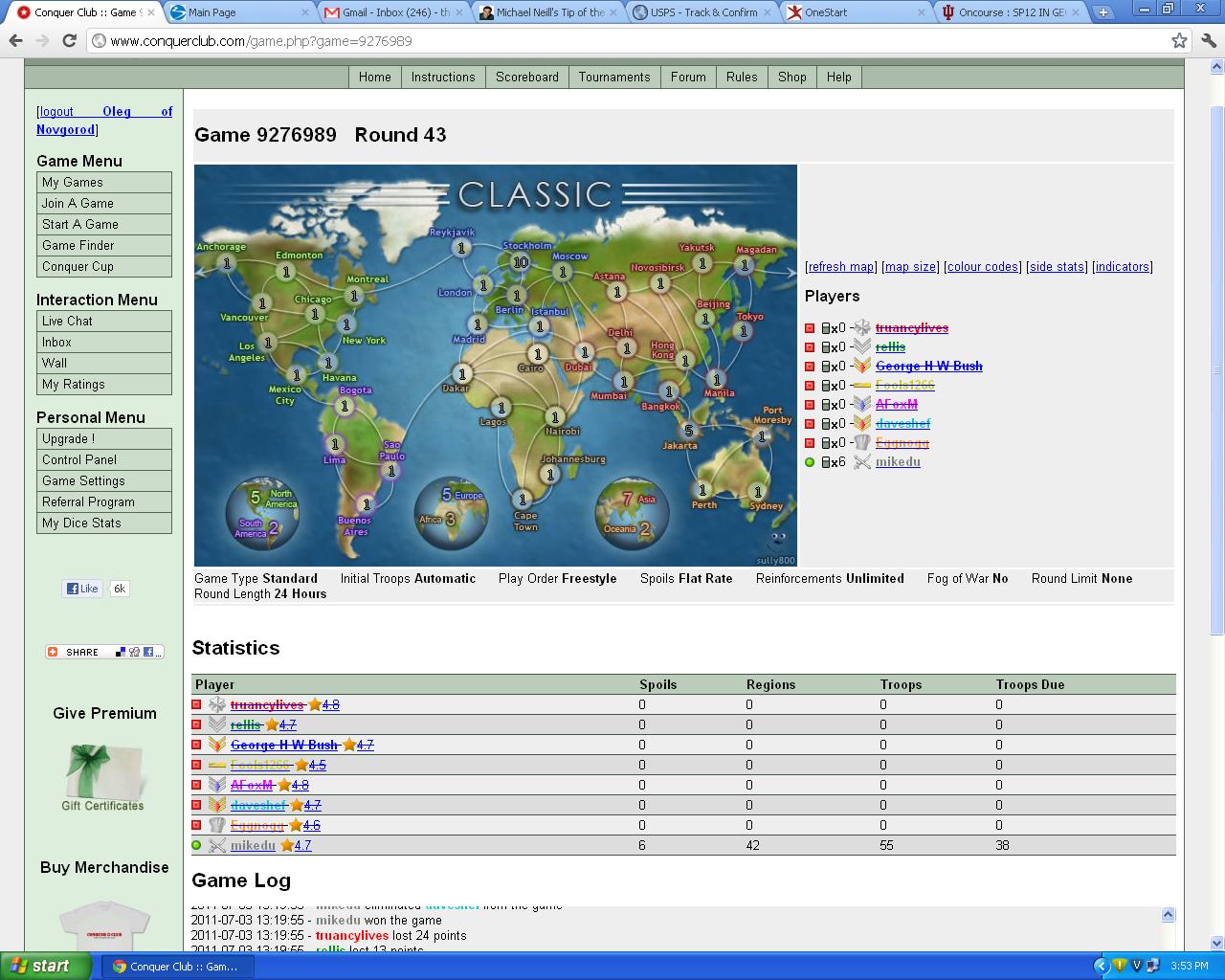Click the Jakarta army circle showing 5
Screen dimensions: 1225x980
688,431
